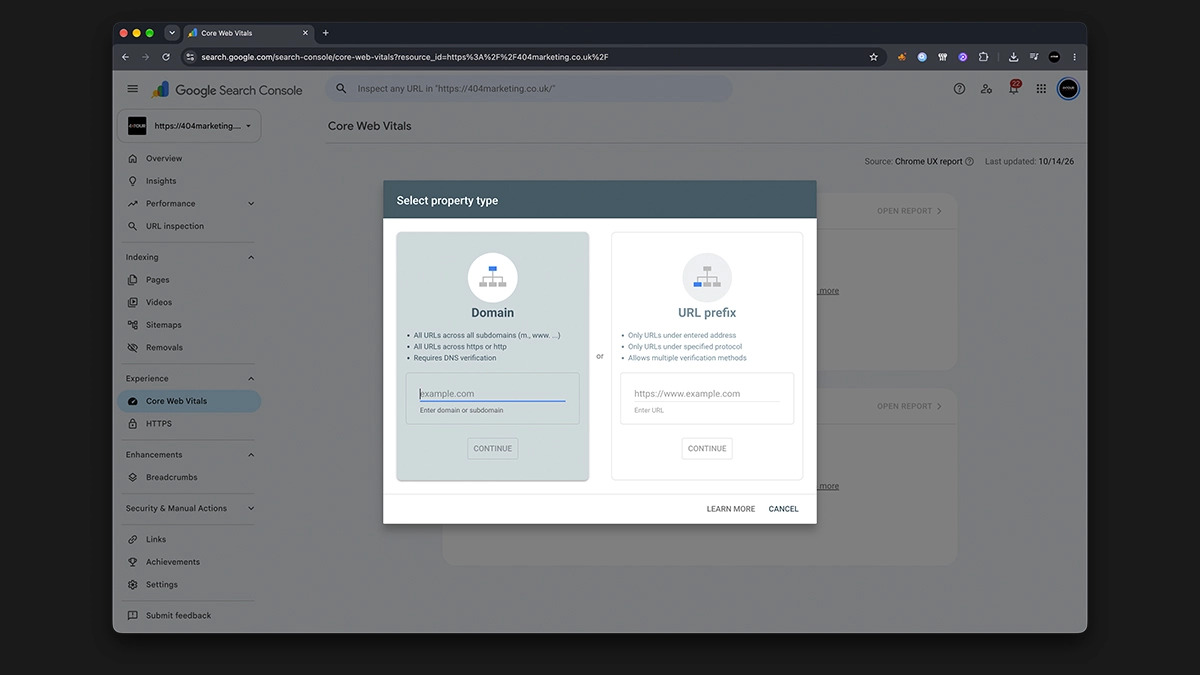
Task: Open users and permissions settings icon
Action: pos(987,89)
